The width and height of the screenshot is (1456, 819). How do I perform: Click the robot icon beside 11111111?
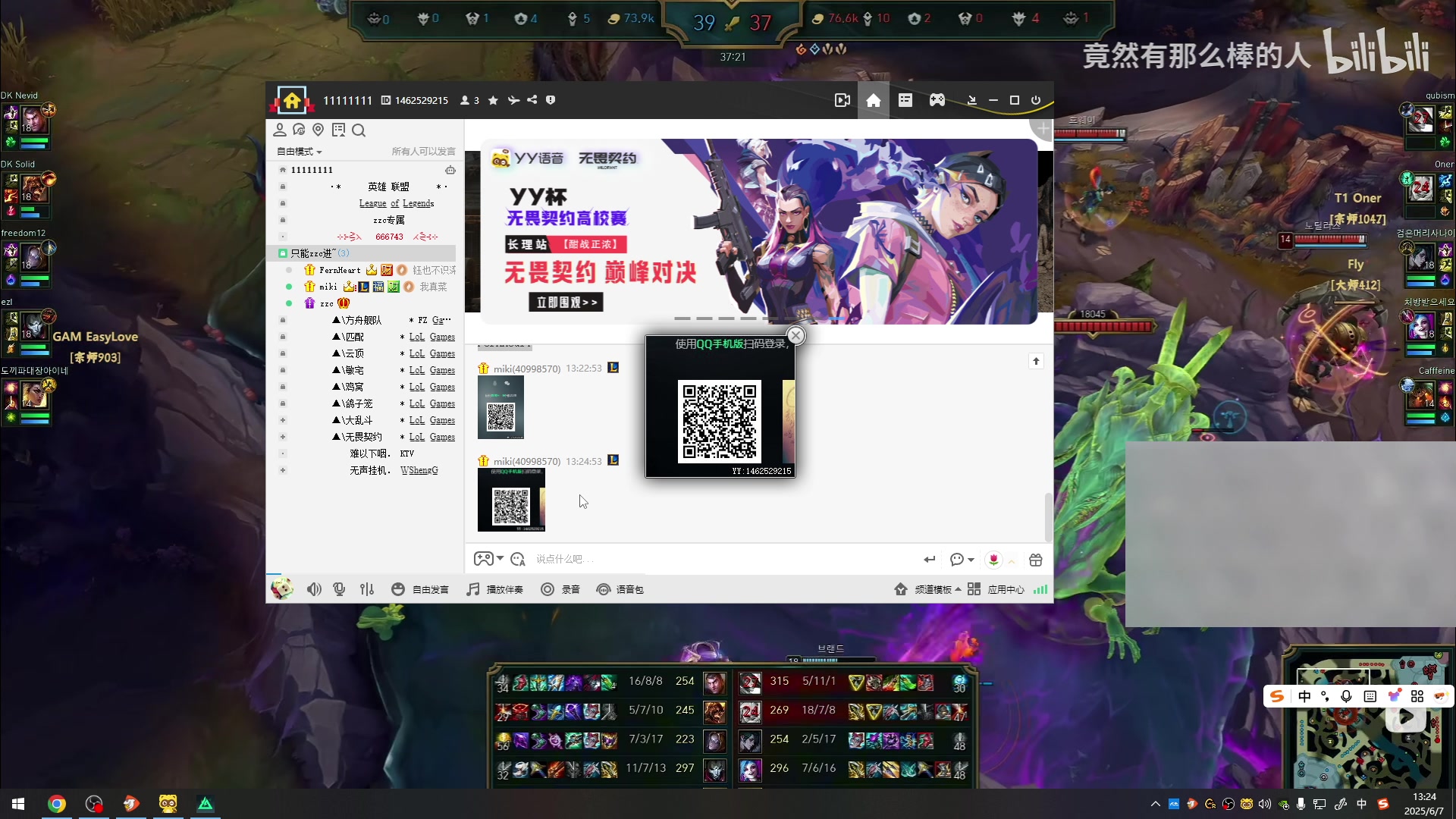(450, 170)
